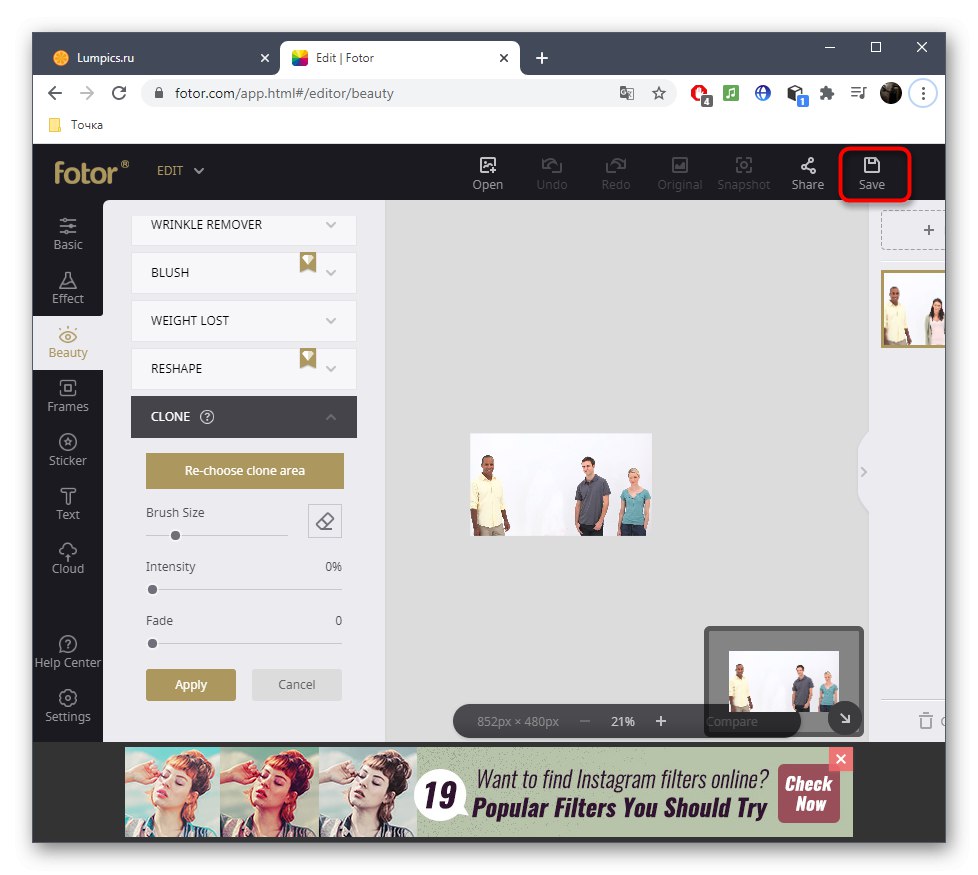Expand the Reshape section
This screenshot has height=875, width=978.
pyautogui.click(x=243, y=369)
